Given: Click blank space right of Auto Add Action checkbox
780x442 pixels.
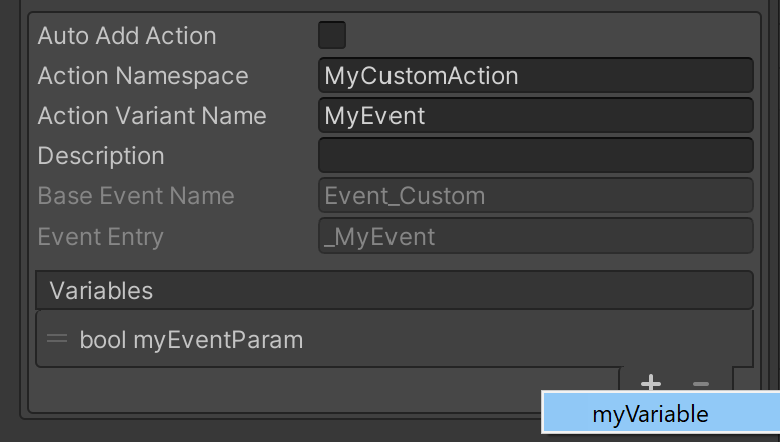Looking at the screenshot, I should coord(547,35).
